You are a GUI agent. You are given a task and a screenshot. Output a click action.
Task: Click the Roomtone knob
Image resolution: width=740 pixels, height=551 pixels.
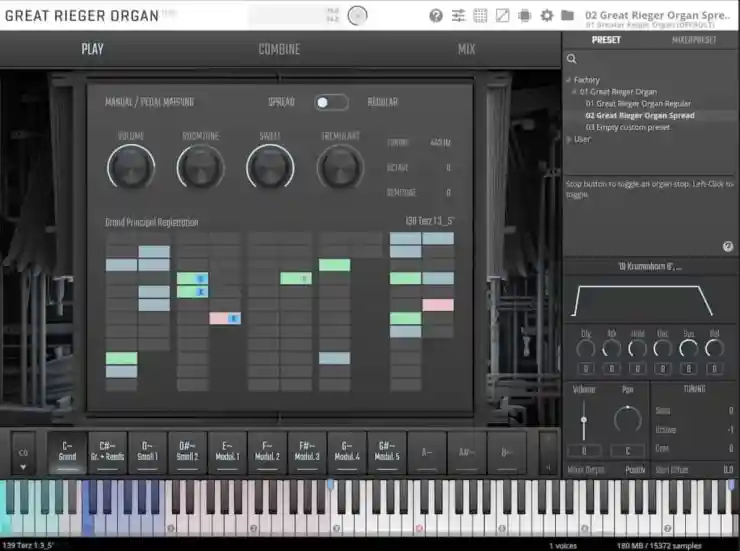(x=201, y=167)
